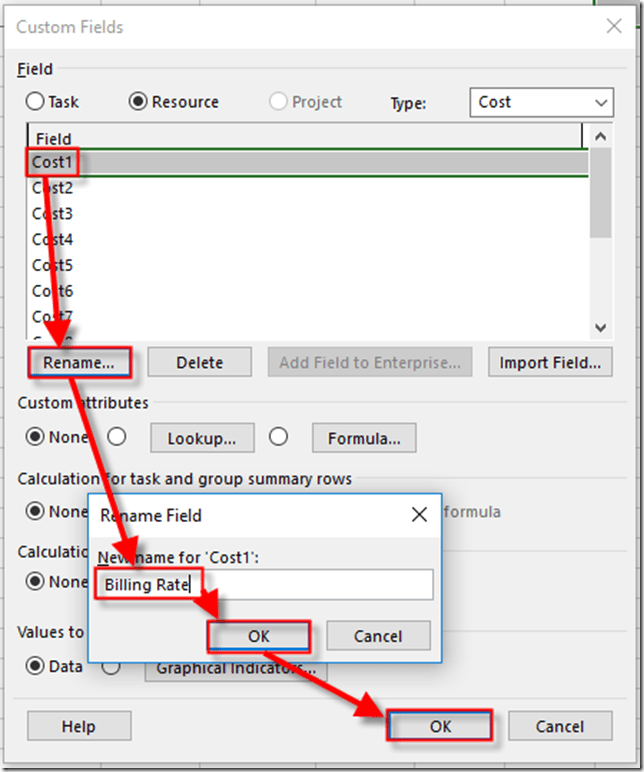Select the Task radio button
The image size is (644, 772).
pyautogui.click(x=36, y=102)
